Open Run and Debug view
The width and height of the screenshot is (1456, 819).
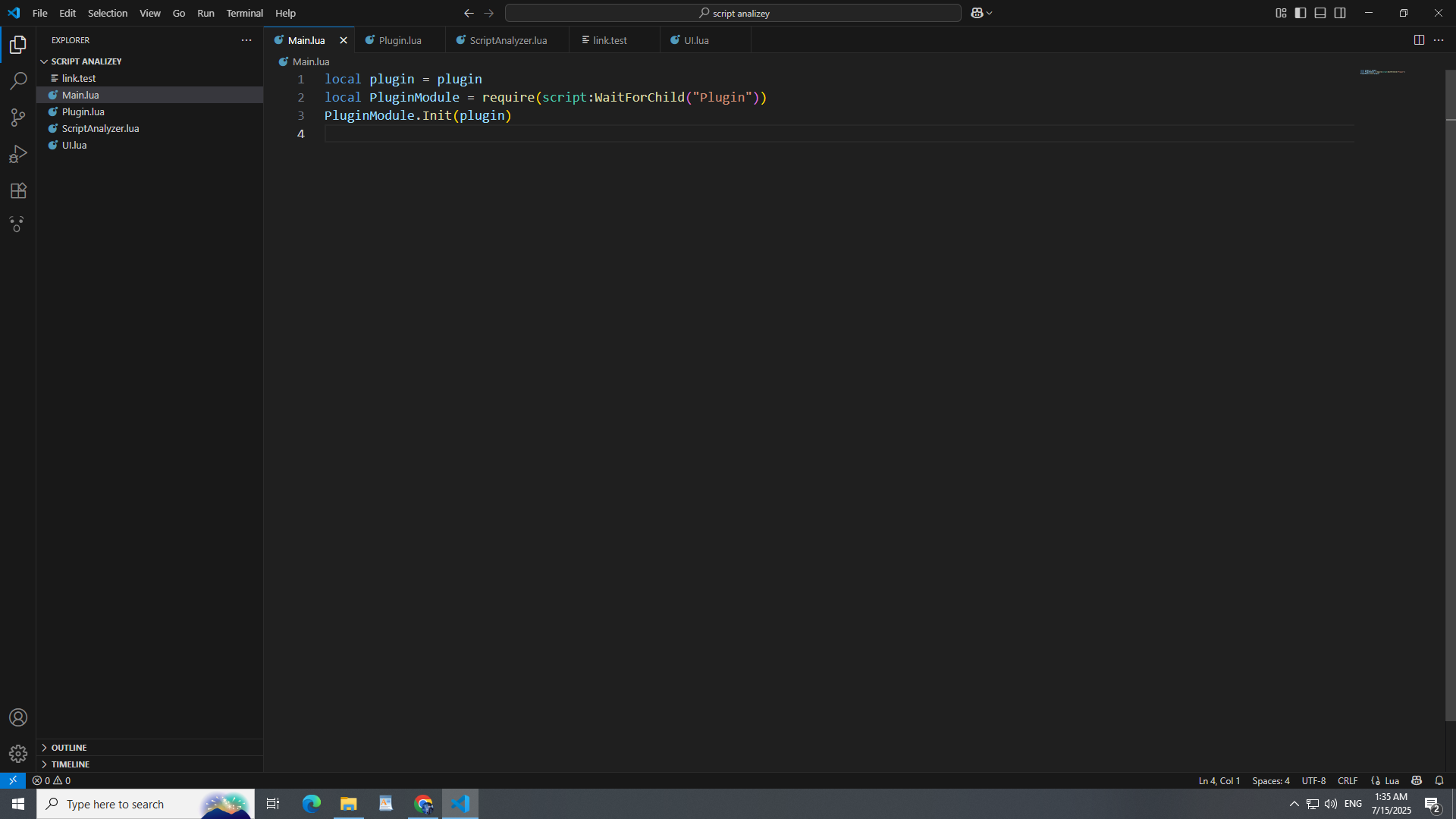click(18, 154)
